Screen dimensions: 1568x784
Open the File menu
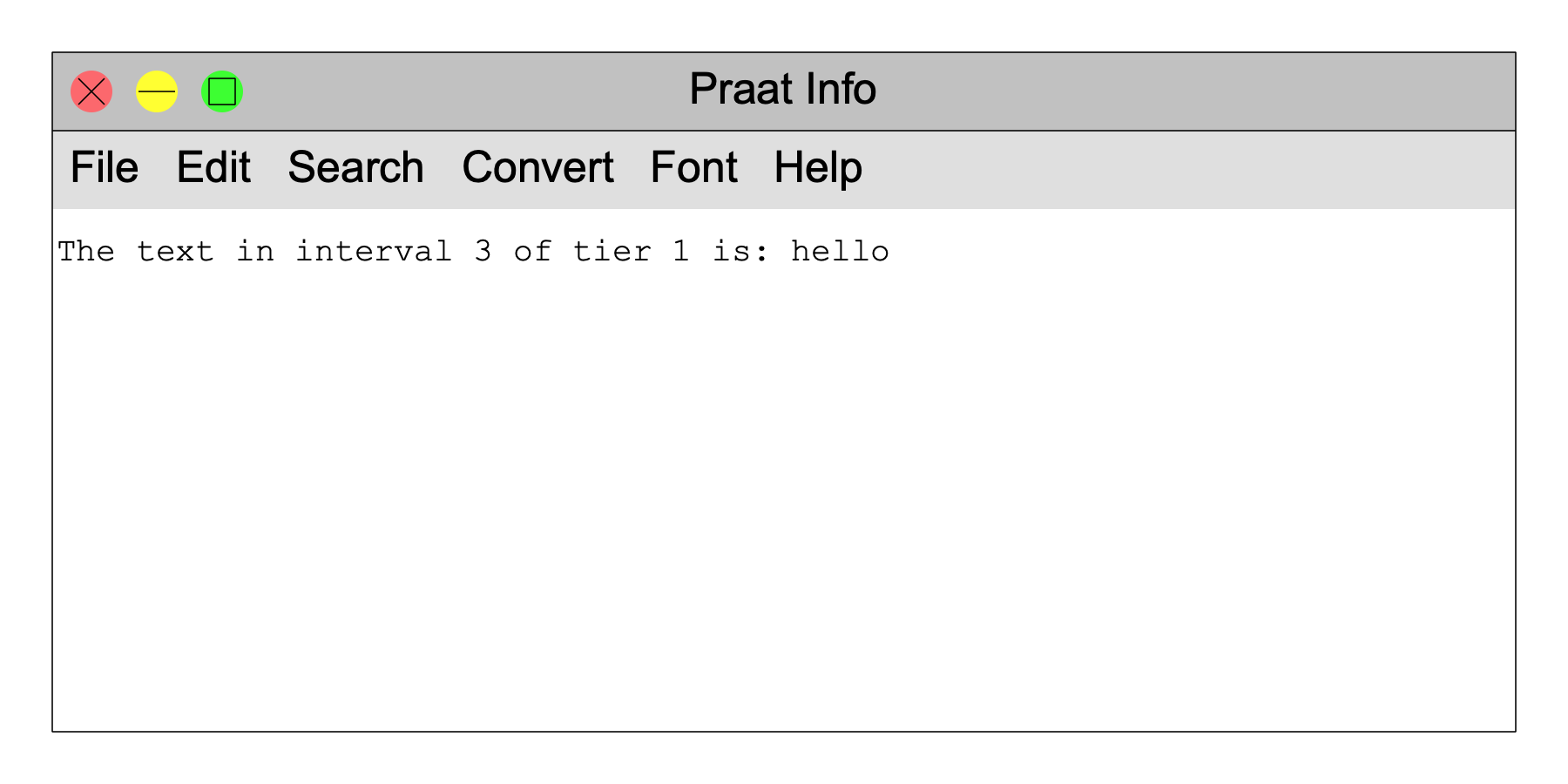(x=104, y=167)
